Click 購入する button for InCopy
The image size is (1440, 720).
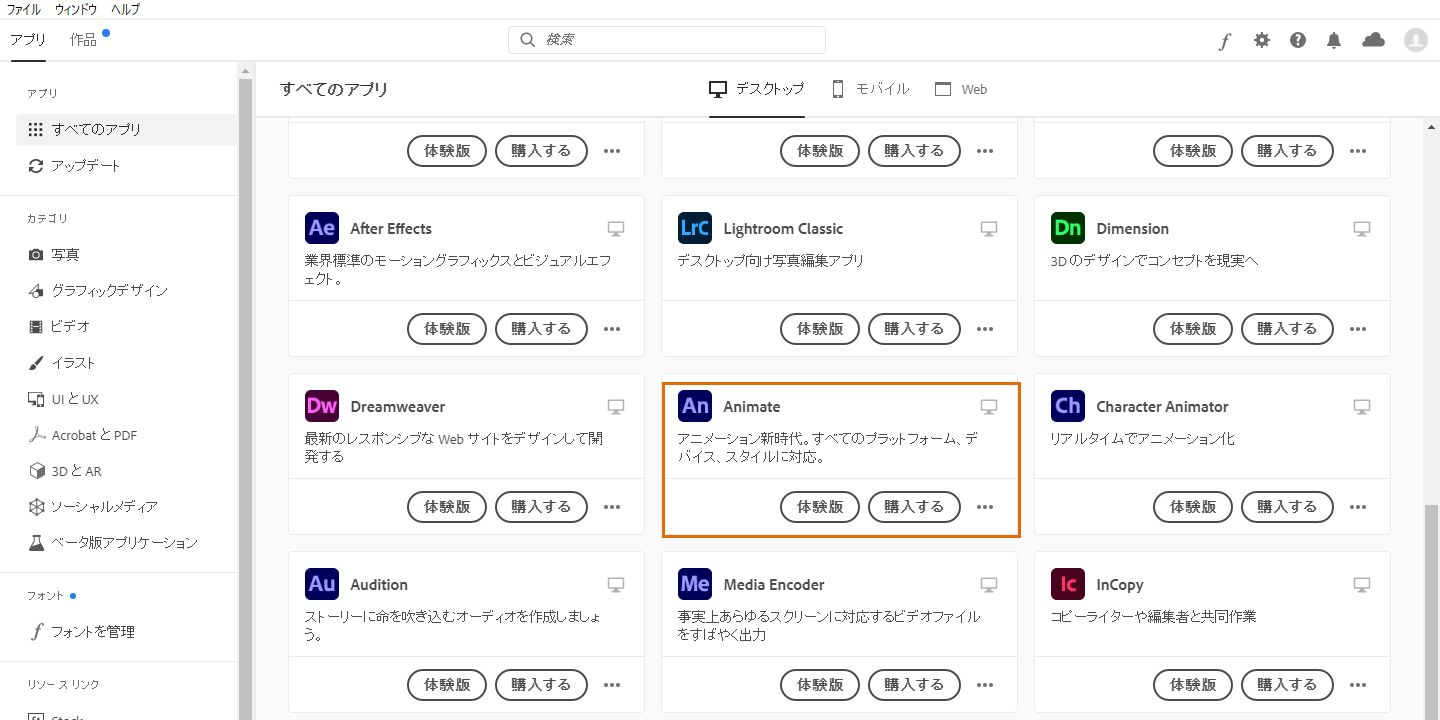coord(1287,685)
